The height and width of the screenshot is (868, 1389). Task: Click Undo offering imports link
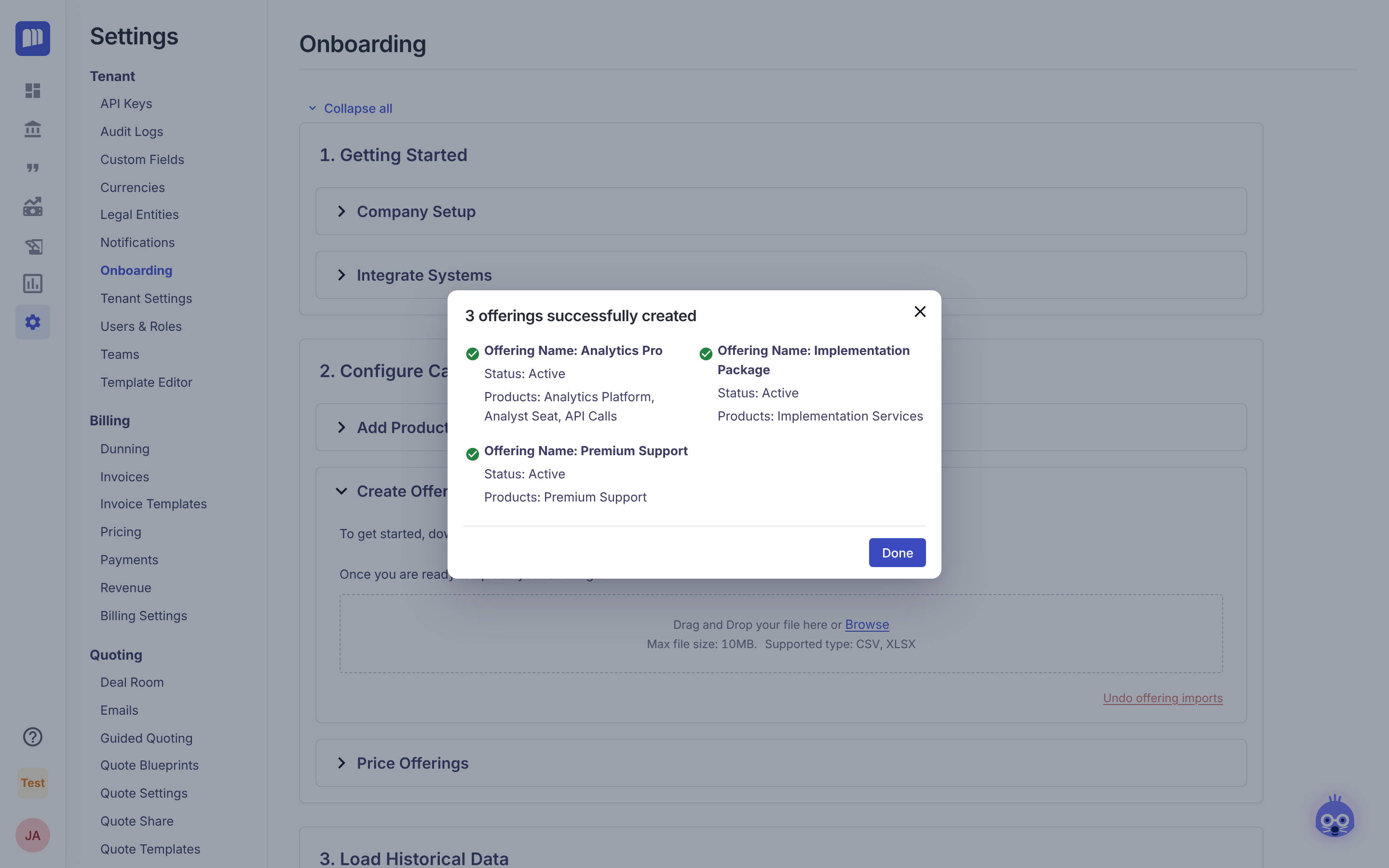[x=1163, y=698]
